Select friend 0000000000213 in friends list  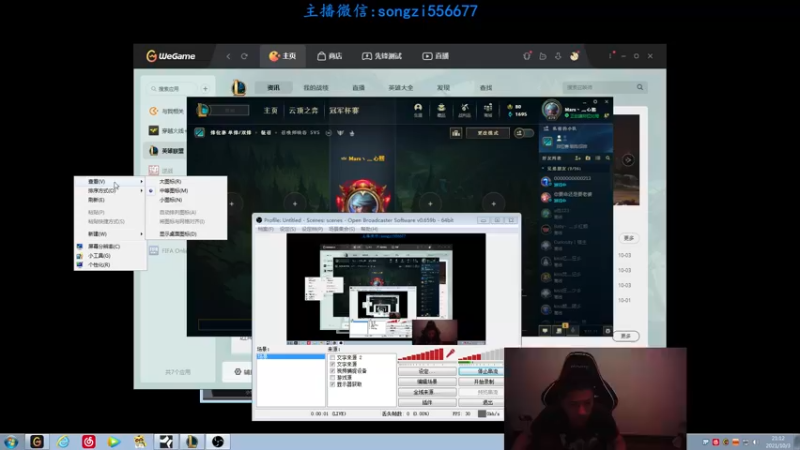(x=576, y=181)
